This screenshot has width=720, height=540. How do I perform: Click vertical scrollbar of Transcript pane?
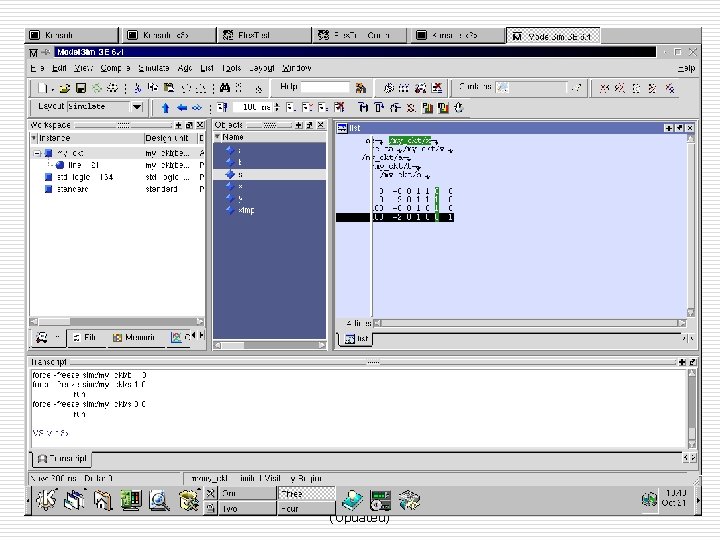(692, 409)
